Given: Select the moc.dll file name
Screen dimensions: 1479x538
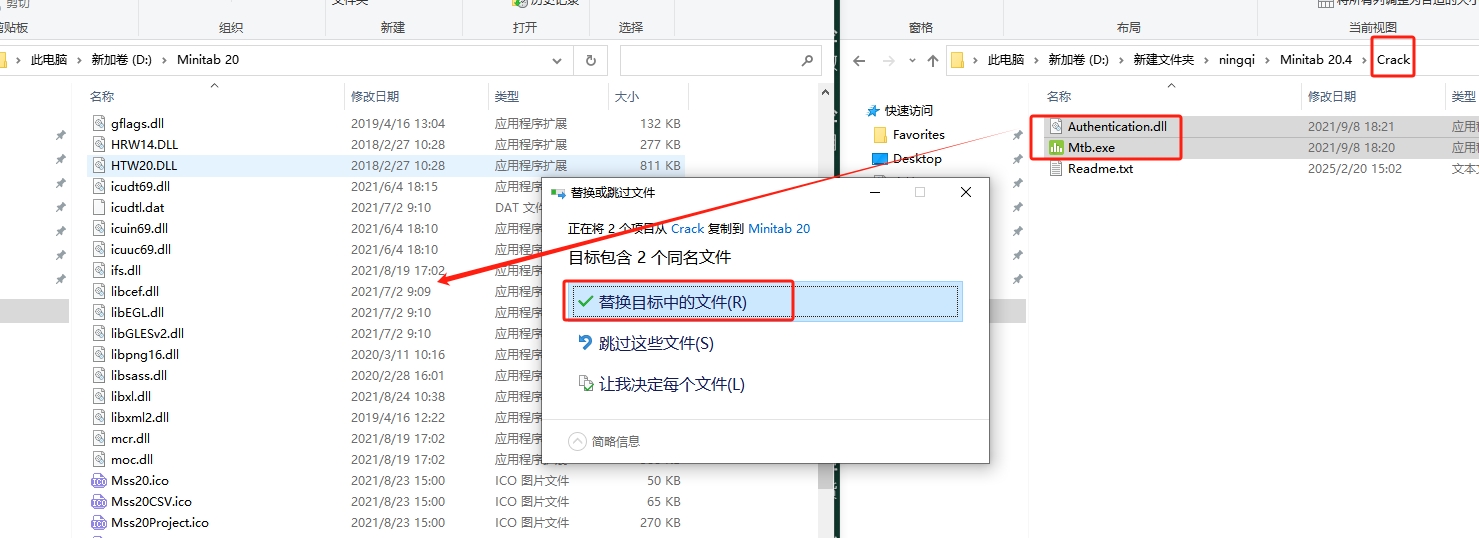Looking at the screenshot, I should point(132,459).
